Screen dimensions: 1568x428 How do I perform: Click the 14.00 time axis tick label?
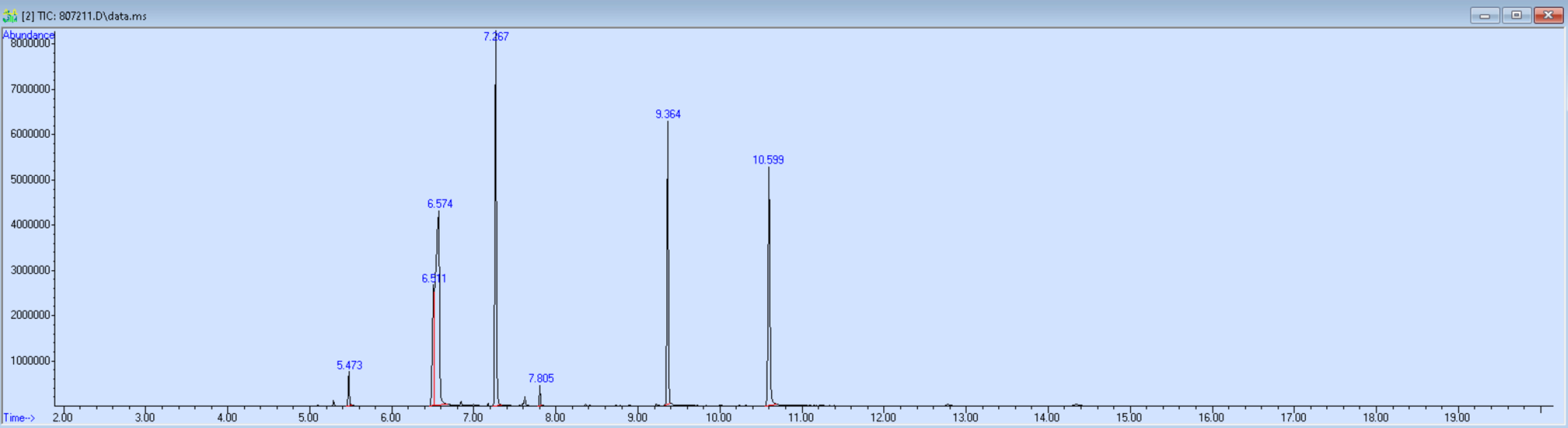(x=1047, y=418)
